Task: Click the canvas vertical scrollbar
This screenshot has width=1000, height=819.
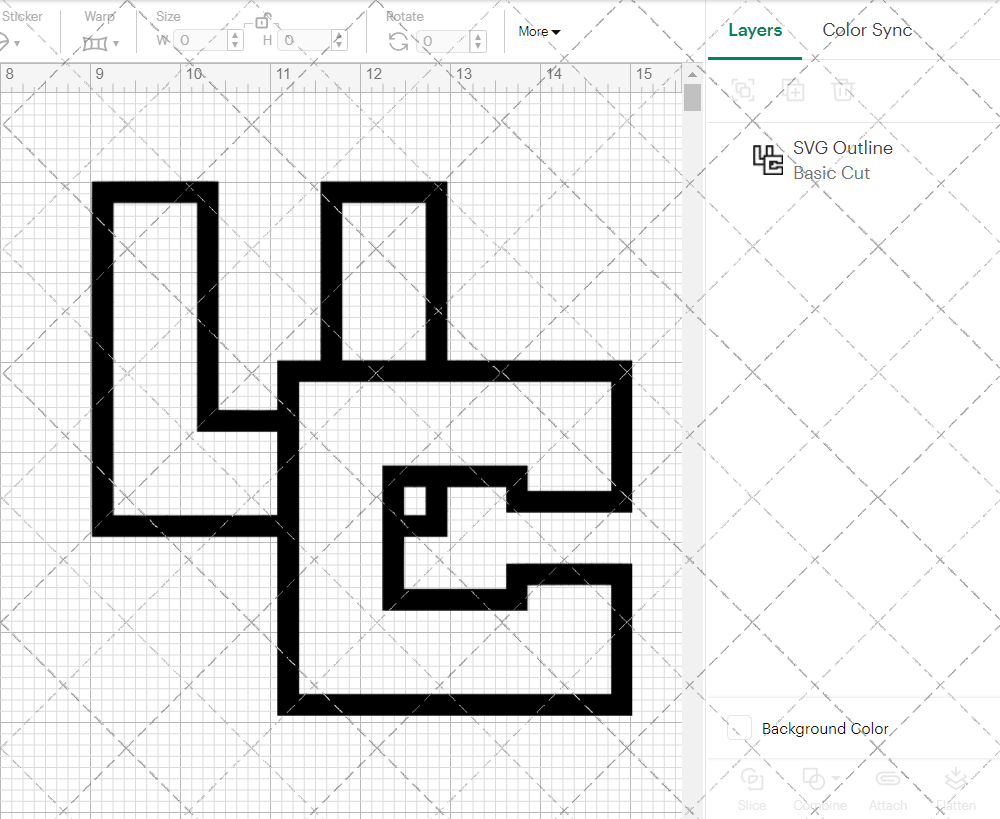Action: [x=692, y=98]
